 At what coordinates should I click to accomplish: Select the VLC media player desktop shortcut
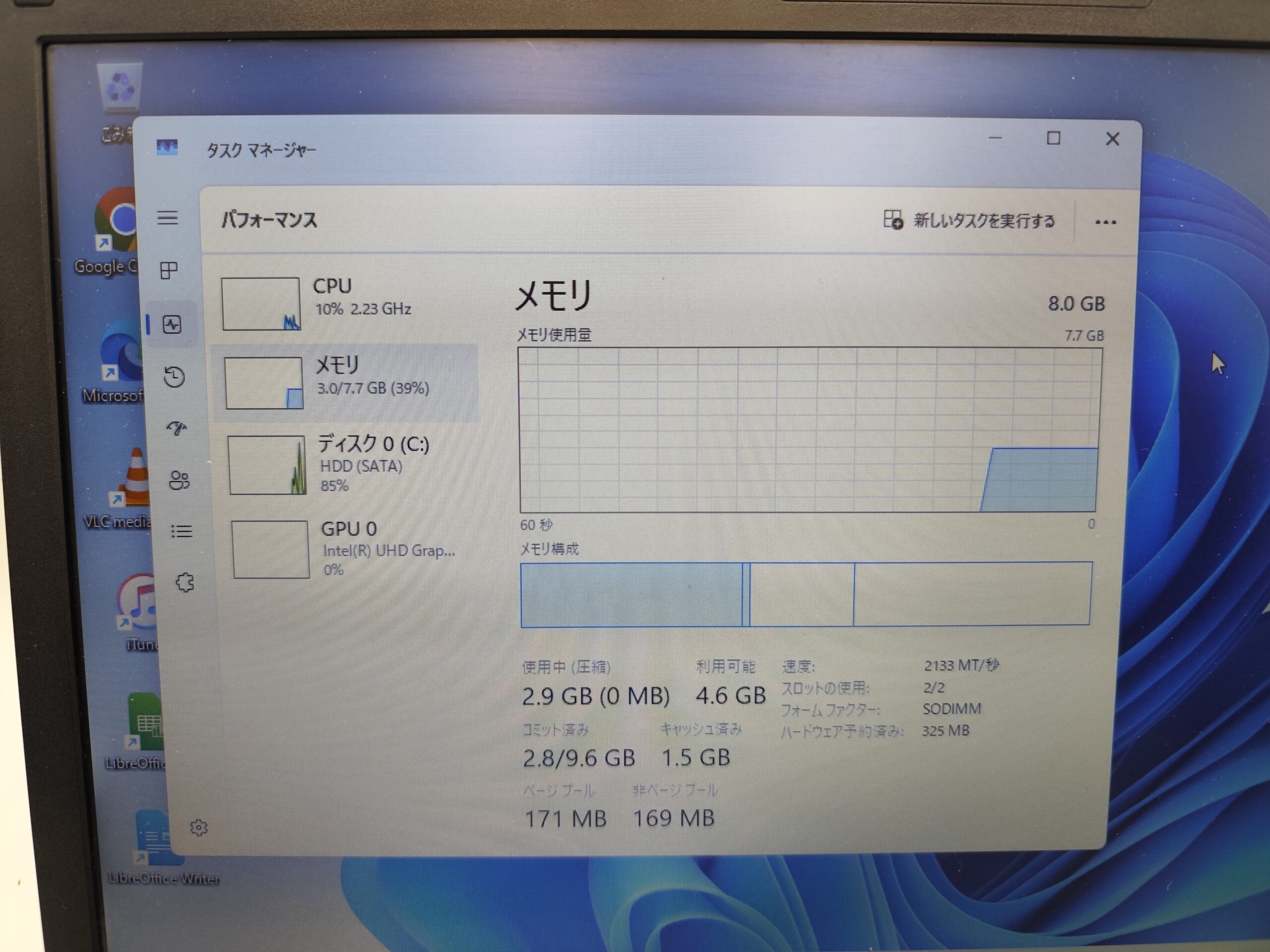click(x=122, y=488)
